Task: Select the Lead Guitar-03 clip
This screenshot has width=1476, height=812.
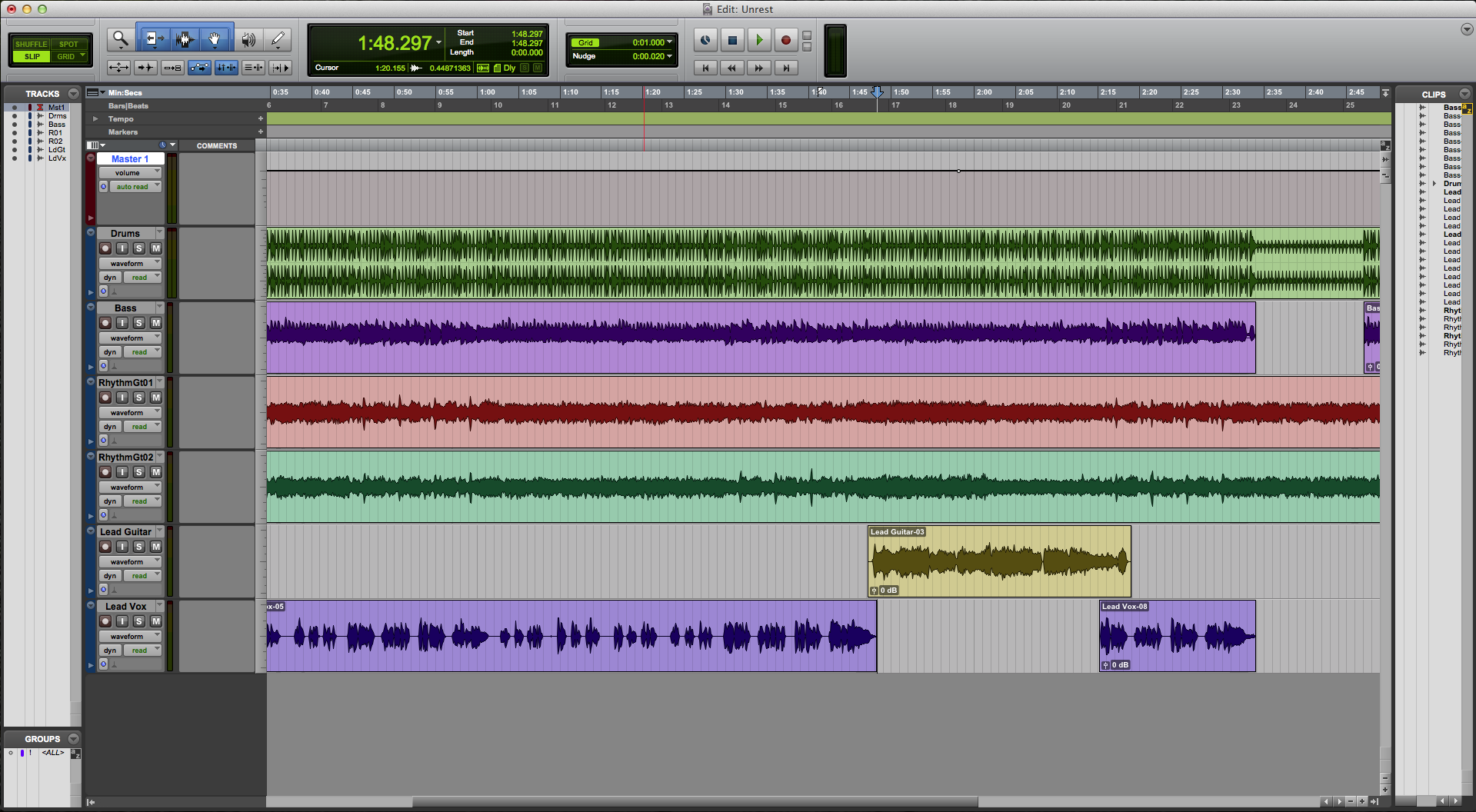Action: tap(998, 561)
